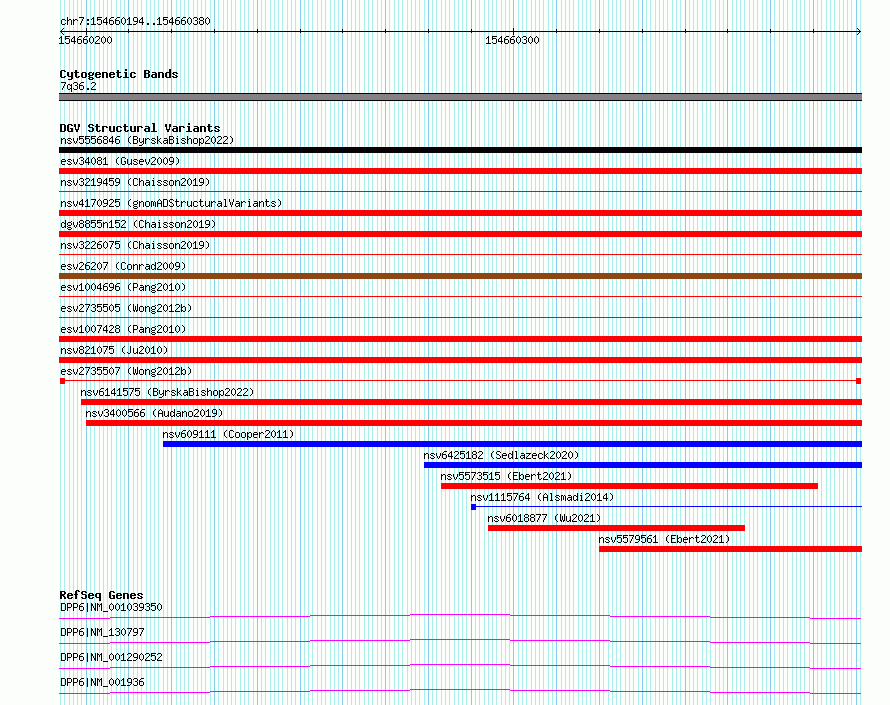Image resolution: width=890 pixels, height=705 pixels.
Task: Click the ruler's right arrowhead
Action: [859, 31]
